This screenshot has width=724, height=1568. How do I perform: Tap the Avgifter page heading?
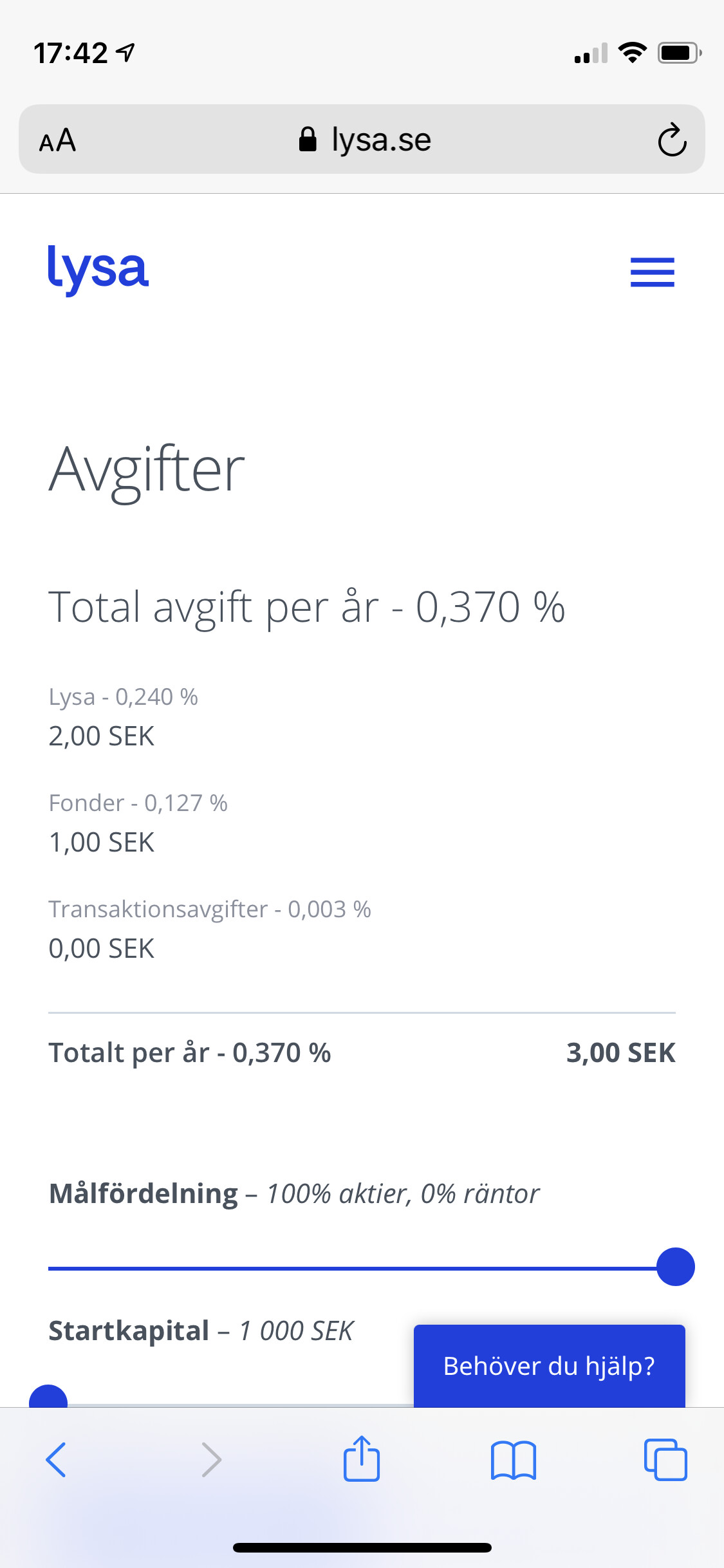(x=147, y=470)
